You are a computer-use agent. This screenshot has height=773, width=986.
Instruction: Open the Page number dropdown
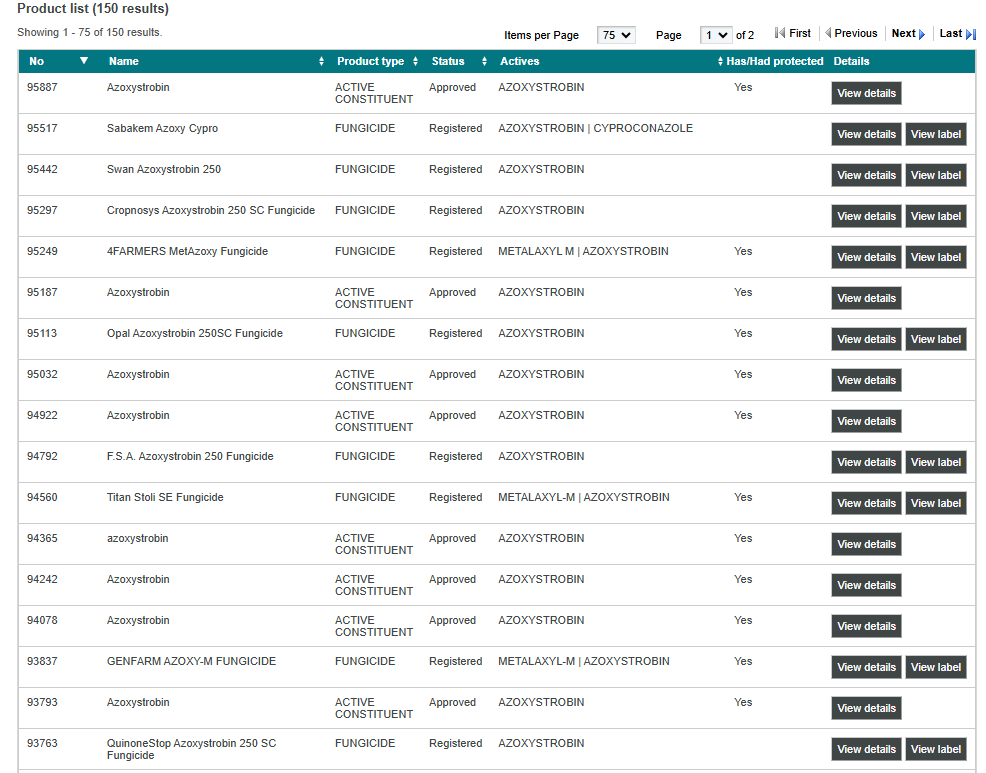click(x=716, y=35)
